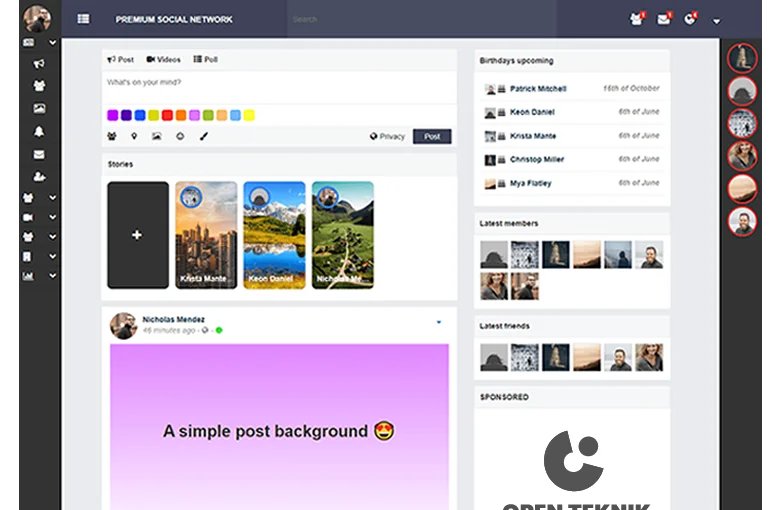Screen dimensions: 770x510
Task: Expand the chevron beside the video camera sidebar icon
Action: 53,217
